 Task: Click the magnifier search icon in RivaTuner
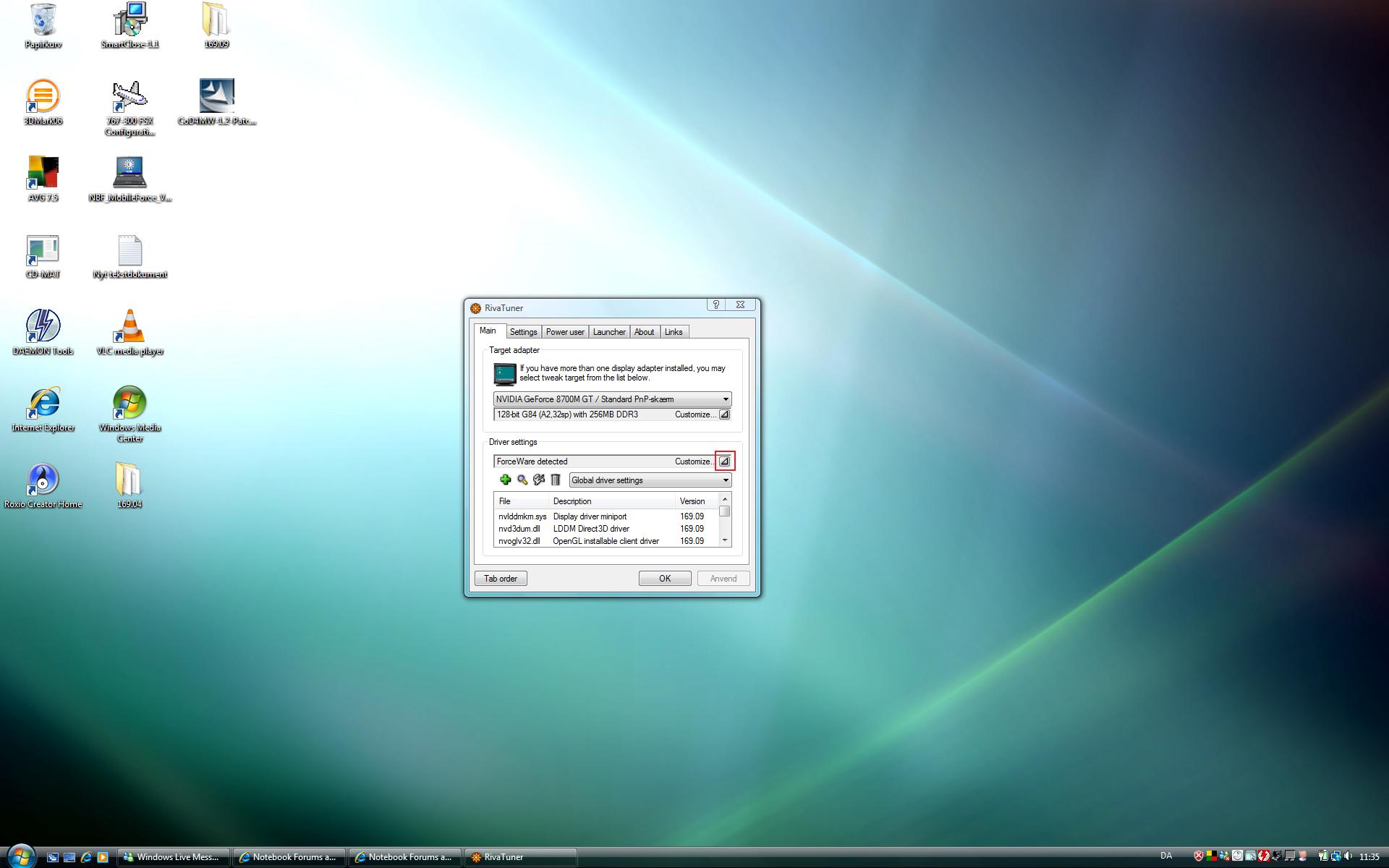click(x=522, y=480)
